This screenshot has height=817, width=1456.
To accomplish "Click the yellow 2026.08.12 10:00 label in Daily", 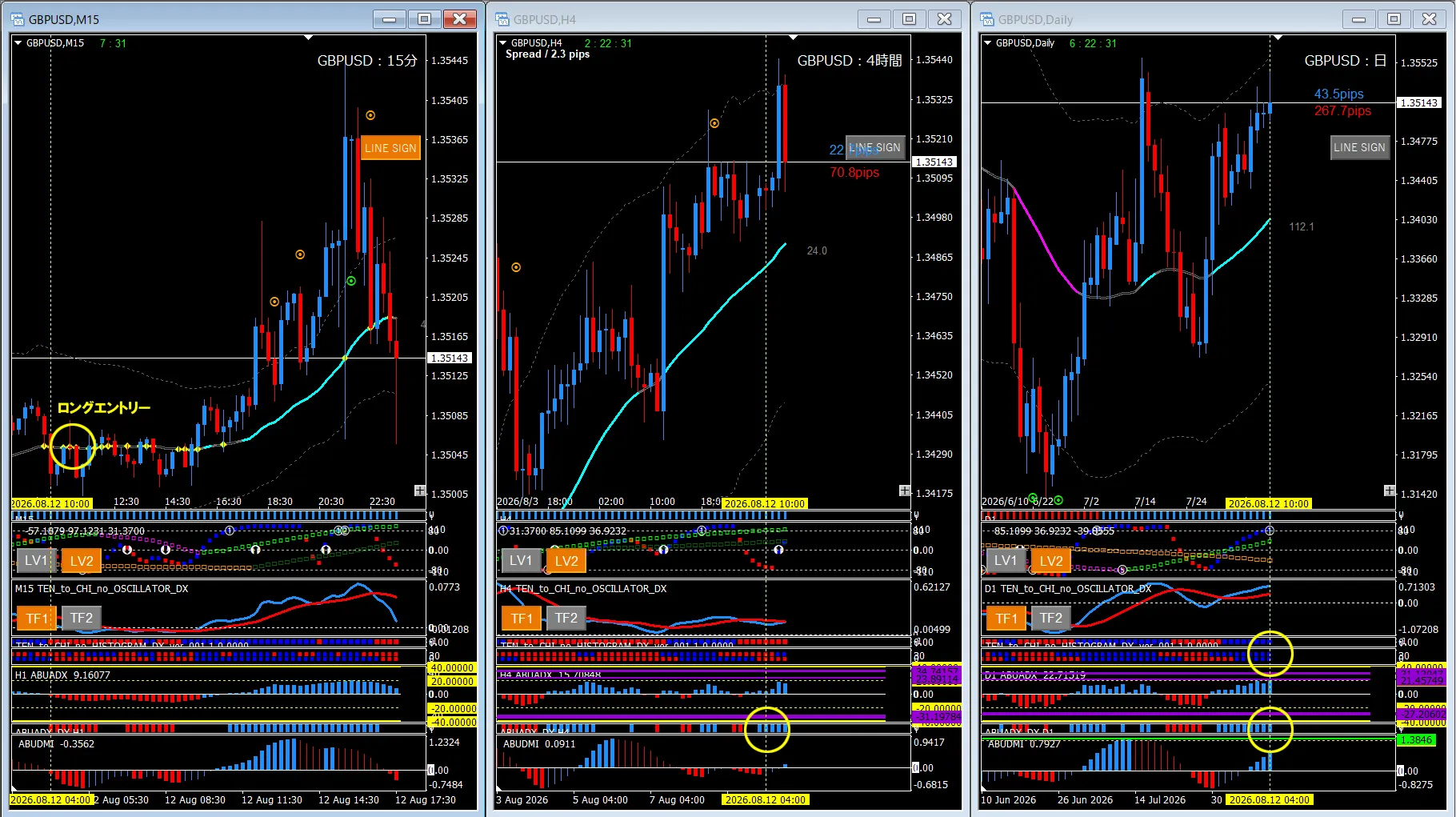I will [1269, 503].
